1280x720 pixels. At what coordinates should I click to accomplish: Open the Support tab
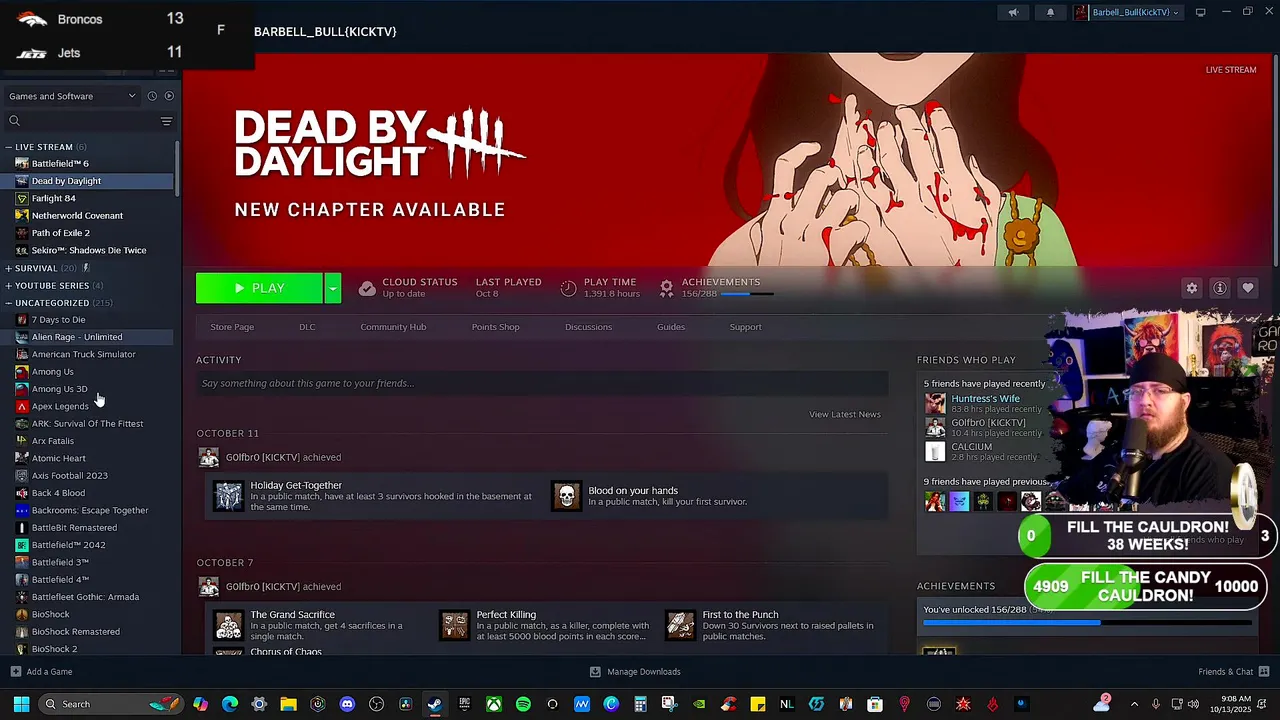(745, 327)
